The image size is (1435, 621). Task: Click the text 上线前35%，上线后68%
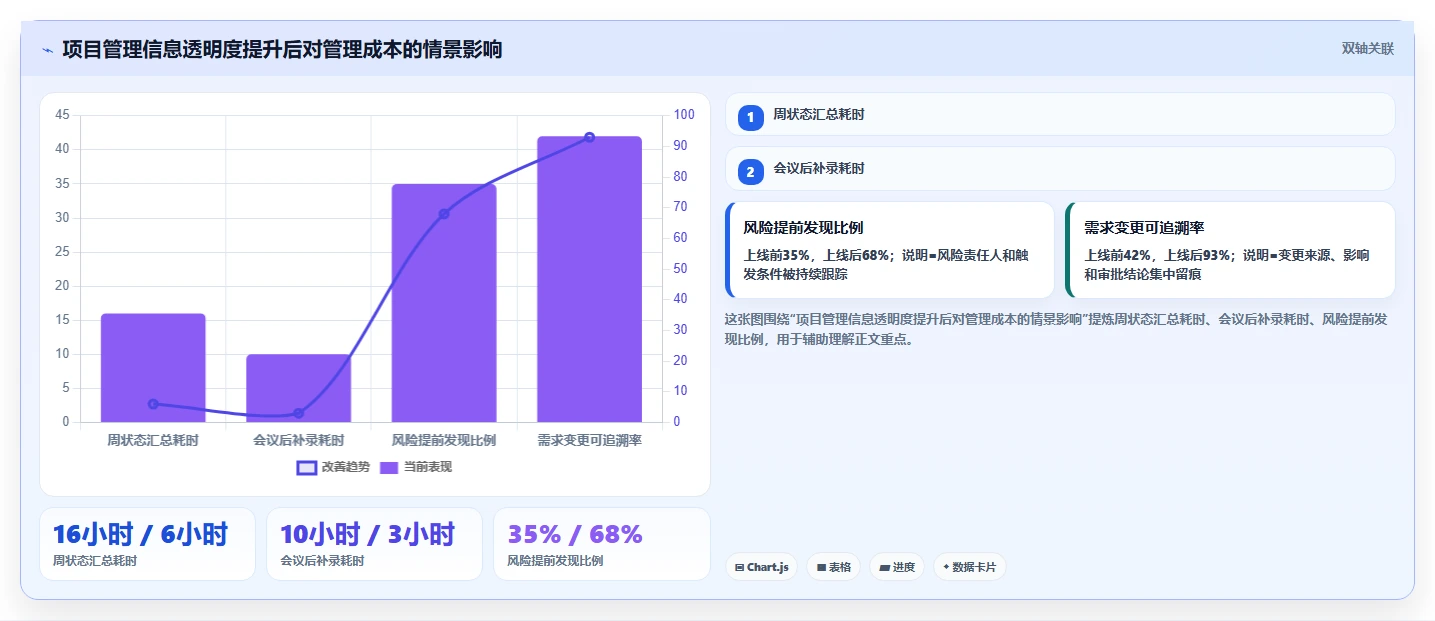[817, 255]
